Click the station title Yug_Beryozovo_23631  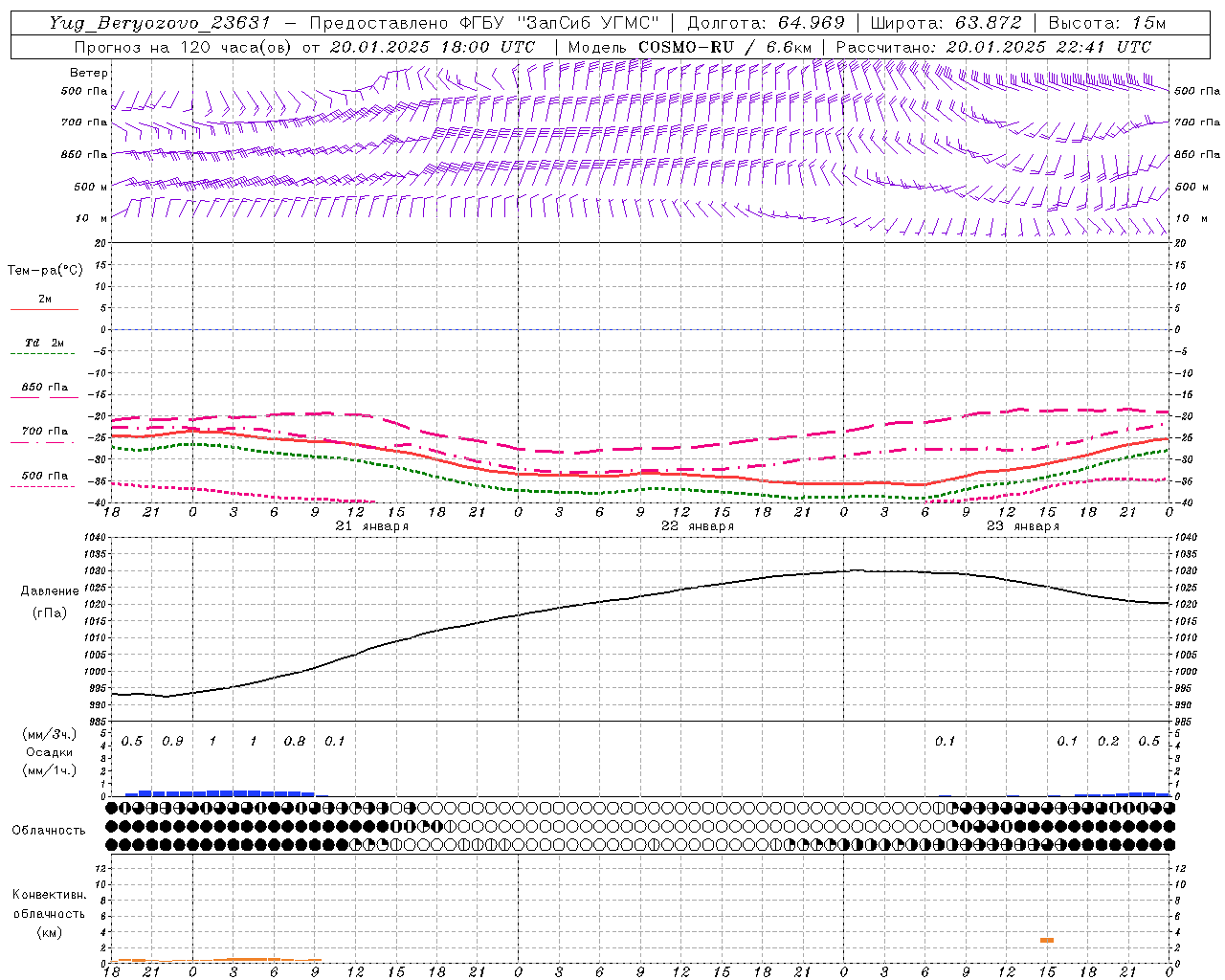(160, 23)
